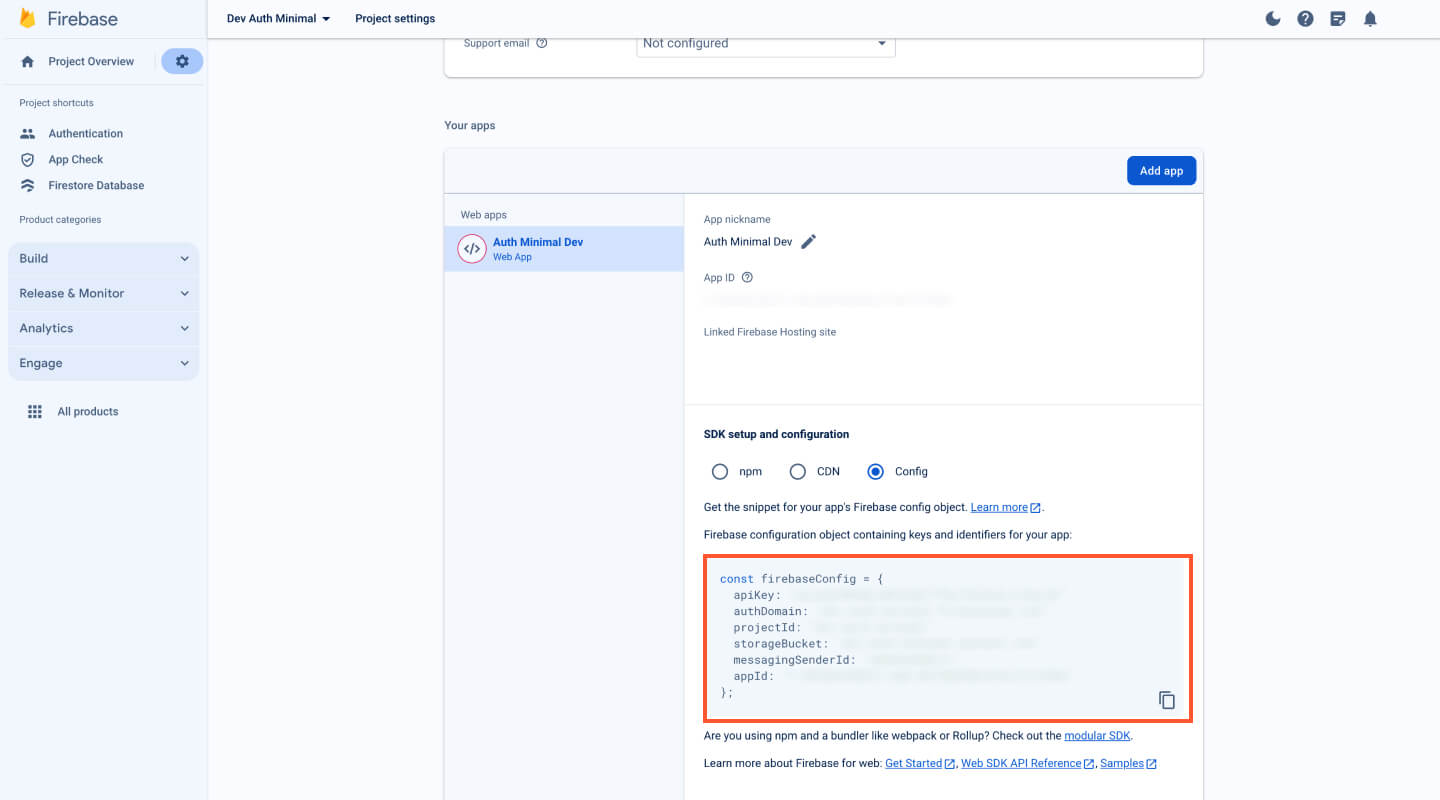Click App ID help icon
1440x800 pixels.
tap(747, 278)
